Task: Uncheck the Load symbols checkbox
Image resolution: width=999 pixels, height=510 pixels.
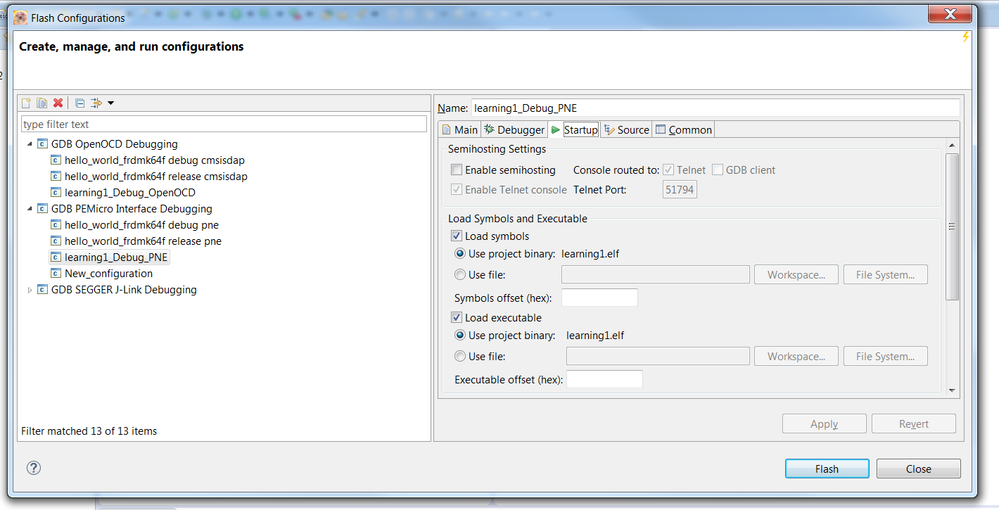Action: point(456,236)
